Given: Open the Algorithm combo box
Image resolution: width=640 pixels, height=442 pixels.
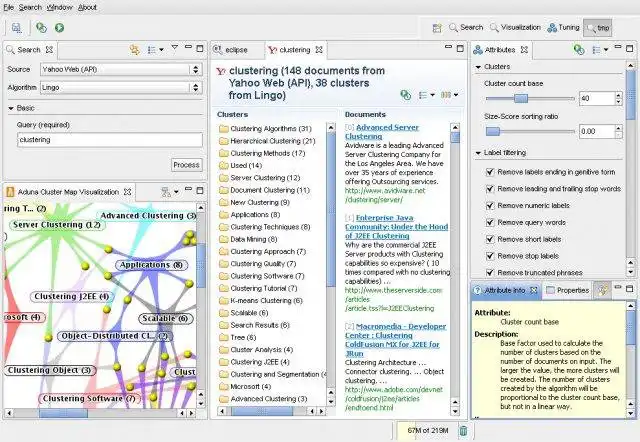Looking at the screenshot, I should pos(120,87).
